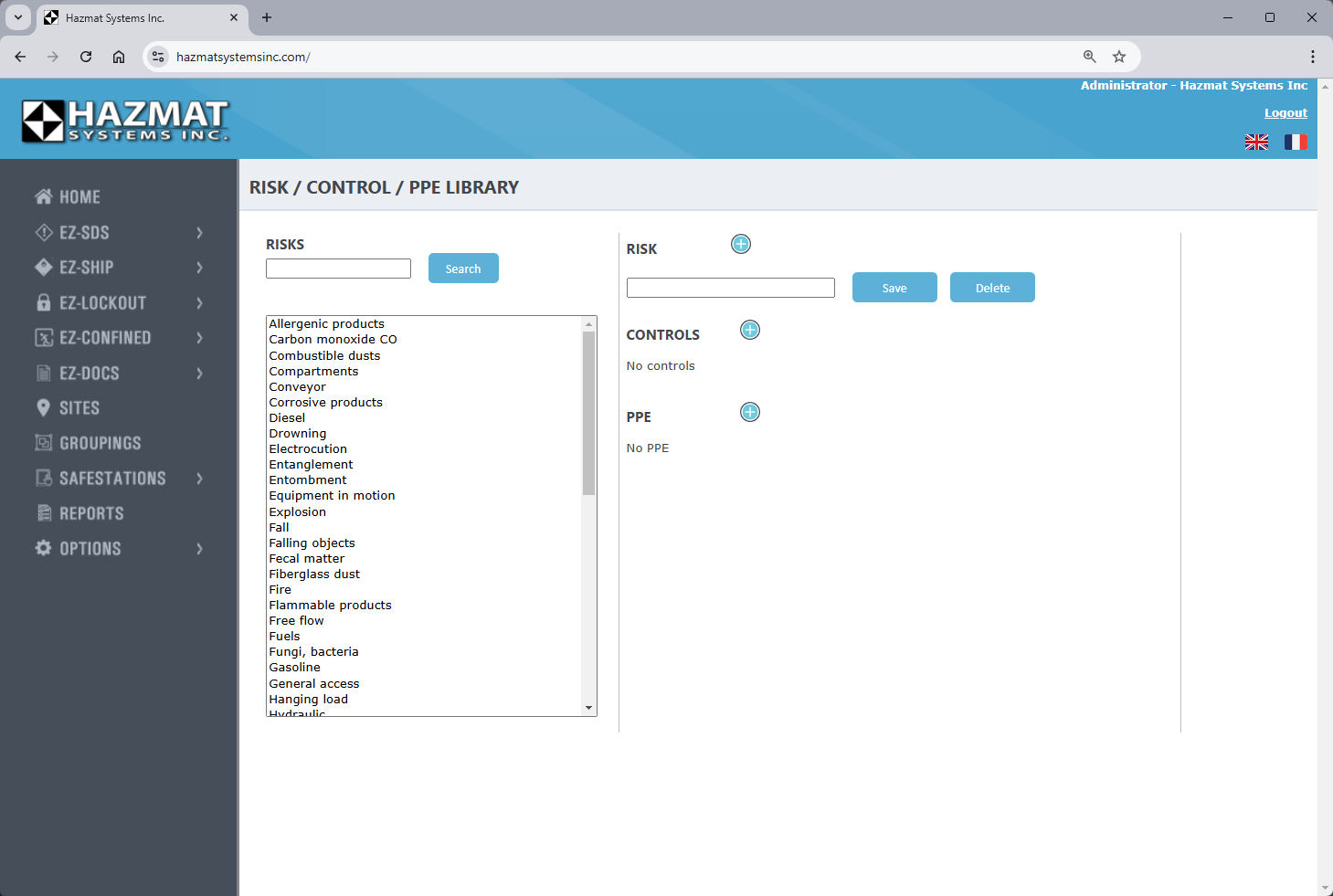The width and height of the screenshot is (1333, 896).
Task: Click the plus icon beside PPE
Action: point(750,412)
